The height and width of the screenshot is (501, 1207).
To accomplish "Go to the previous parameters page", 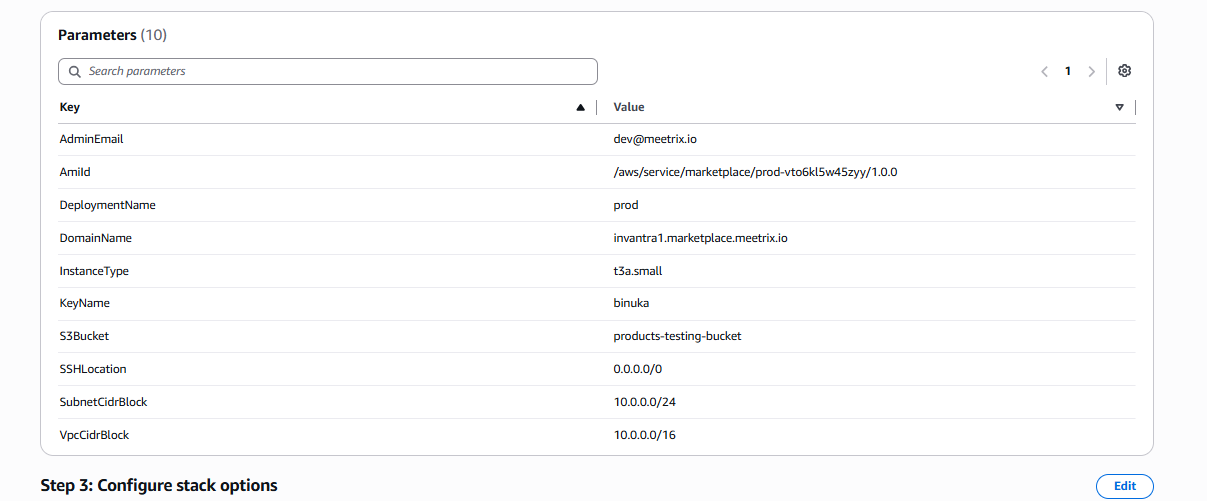I will click(1044, 71).
